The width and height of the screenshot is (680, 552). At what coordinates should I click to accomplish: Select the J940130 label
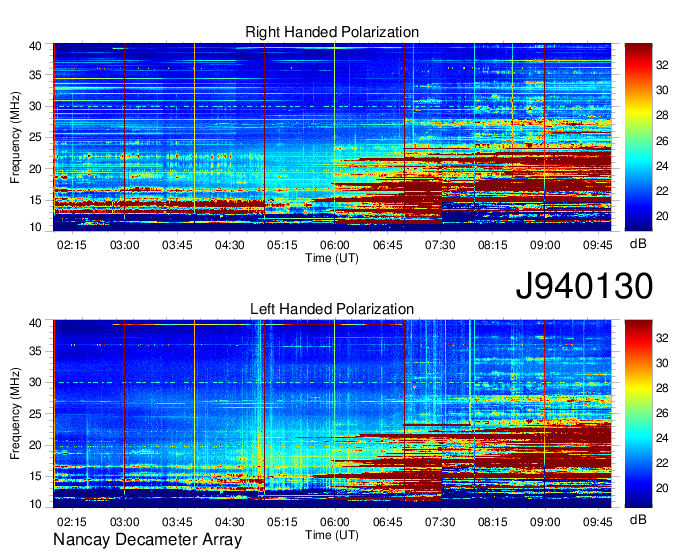click(x=584, y=286)
